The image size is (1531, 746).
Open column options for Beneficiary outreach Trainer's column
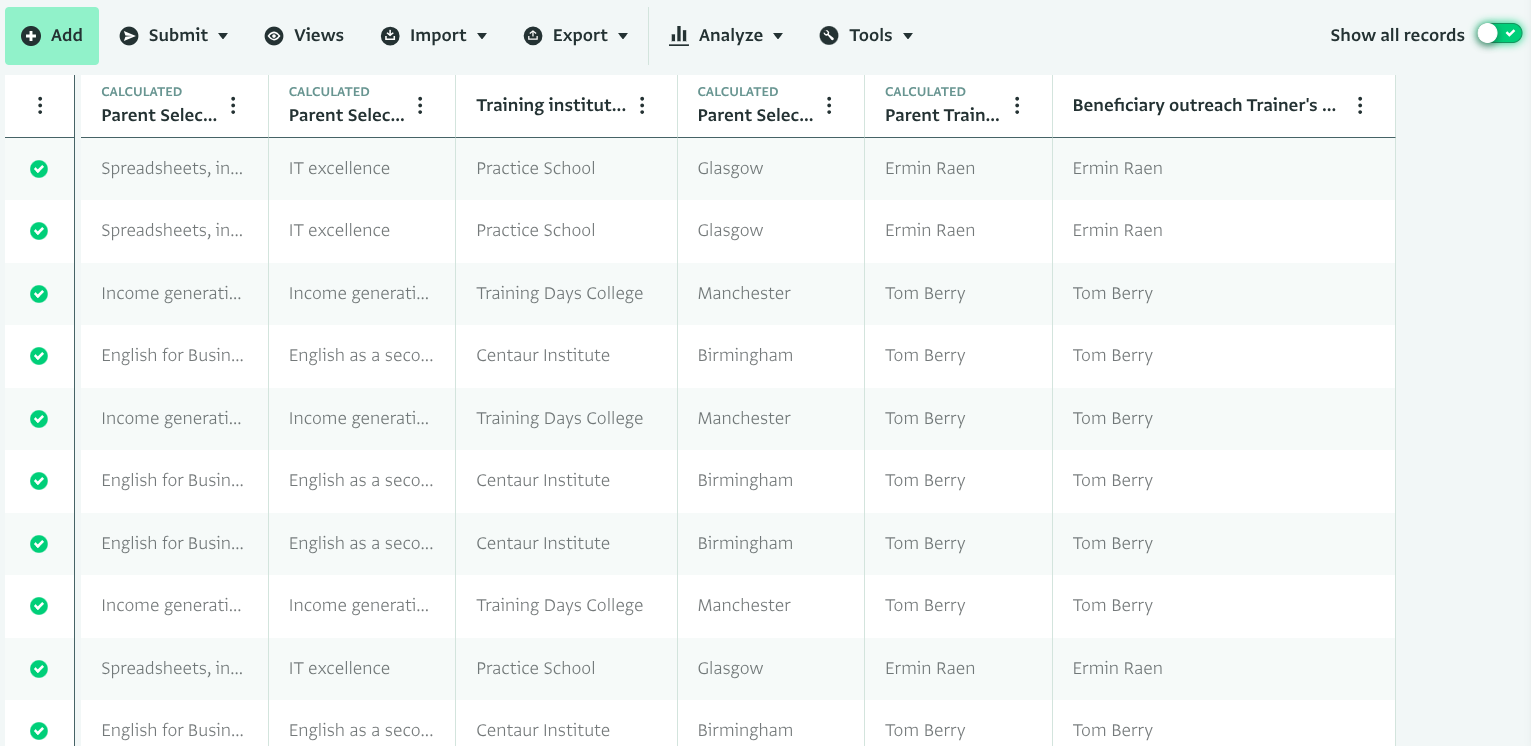click(x=1360, y=106)
